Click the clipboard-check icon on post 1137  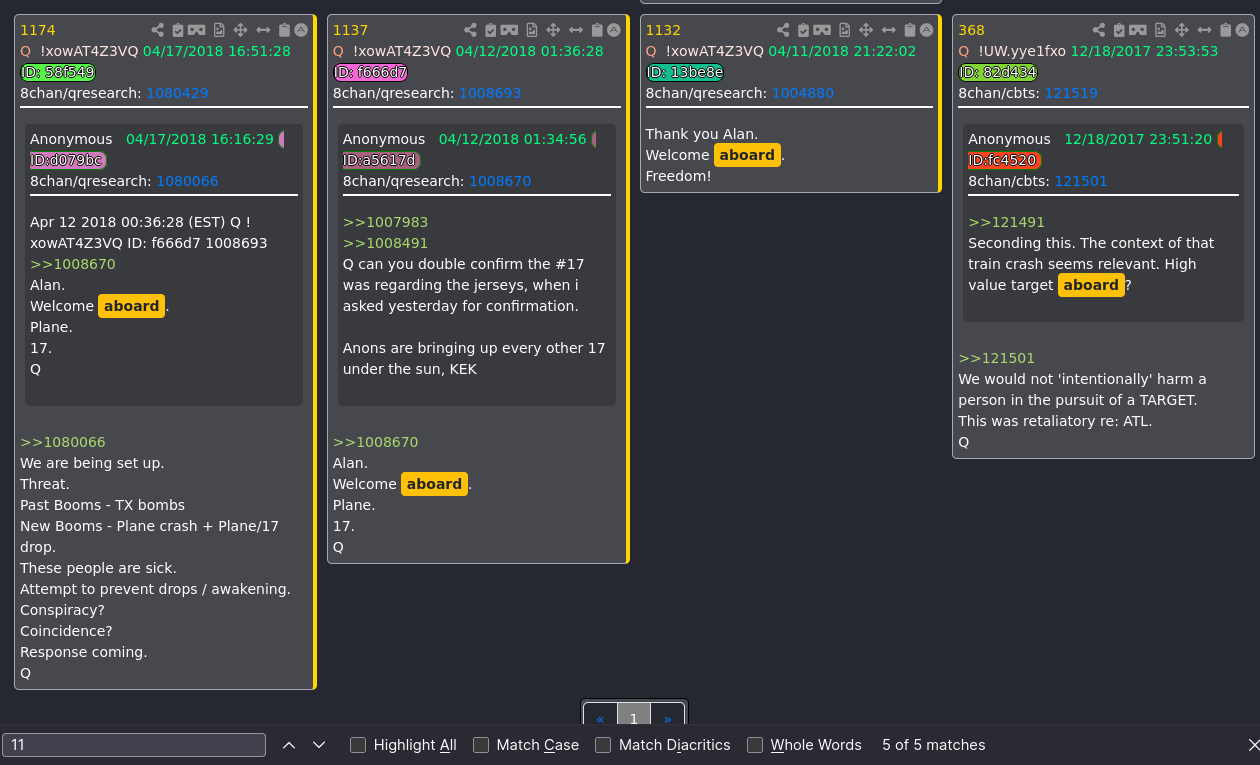click(x=491, y=30)
